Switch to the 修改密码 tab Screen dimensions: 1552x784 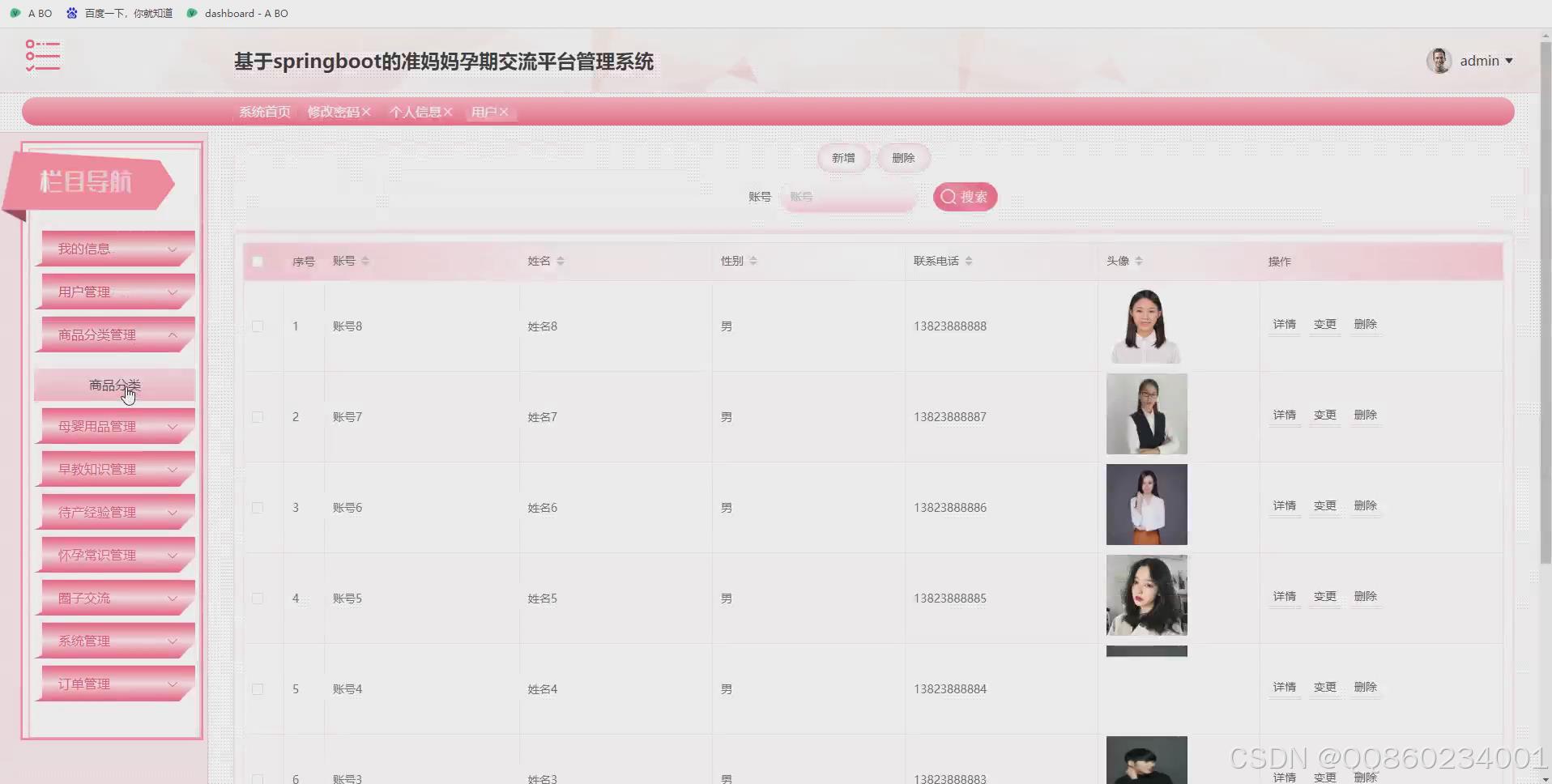(333, 112)
